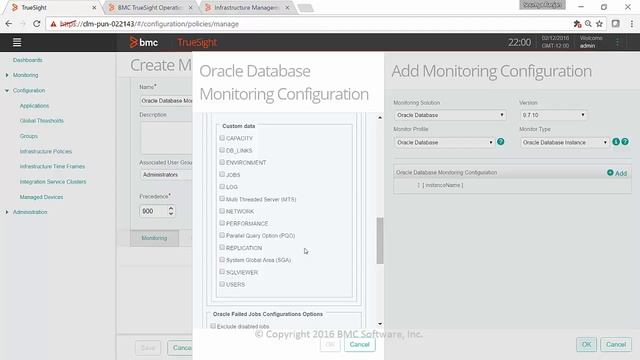The height and width of the screenshot is (360, 640).
Task: Add an Oracle Database Monitoring Configuration
Action: coord(617,173)
